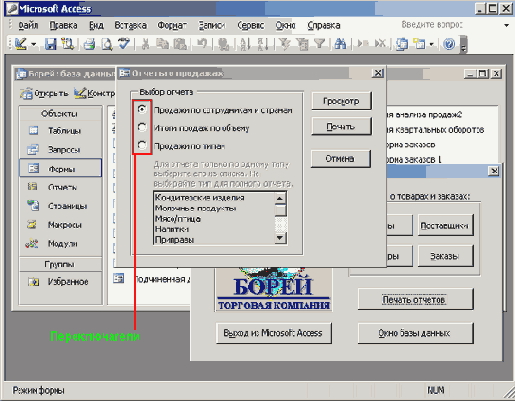Screen dimensions: 515x401
Task: Click the category list scroll up arrow
Action: point(280,198)
